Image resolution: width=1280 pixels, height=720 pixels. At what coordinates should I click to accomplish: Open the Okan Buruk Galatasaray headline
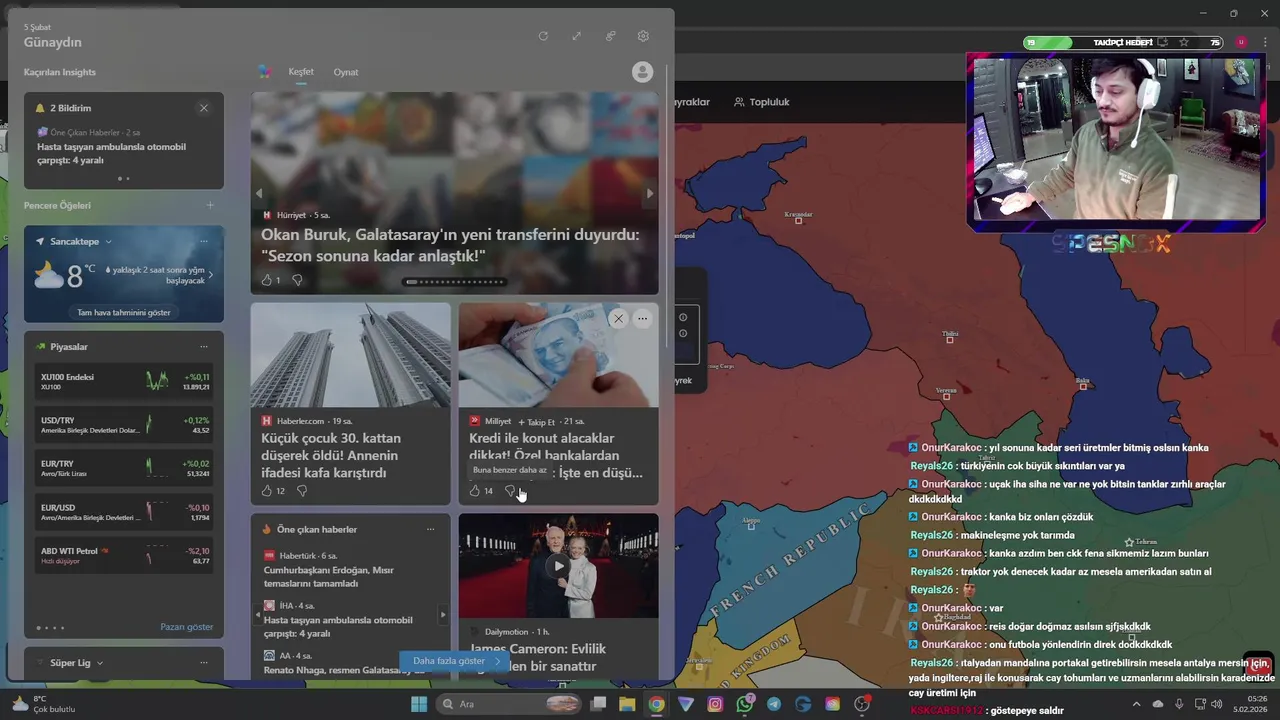pyautogui.click(x=450, y=245)
